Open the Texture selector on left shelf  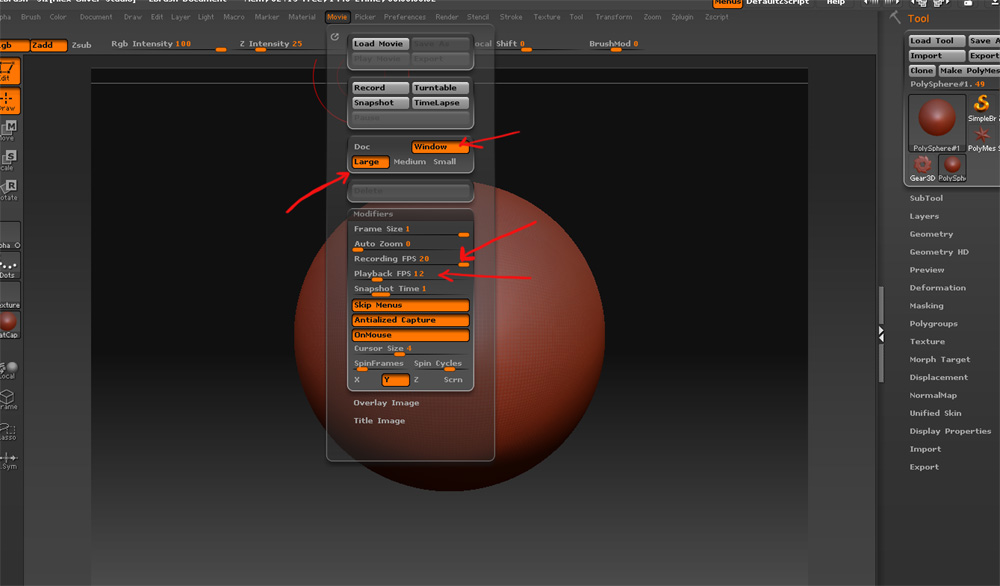(x=9, y=295)
